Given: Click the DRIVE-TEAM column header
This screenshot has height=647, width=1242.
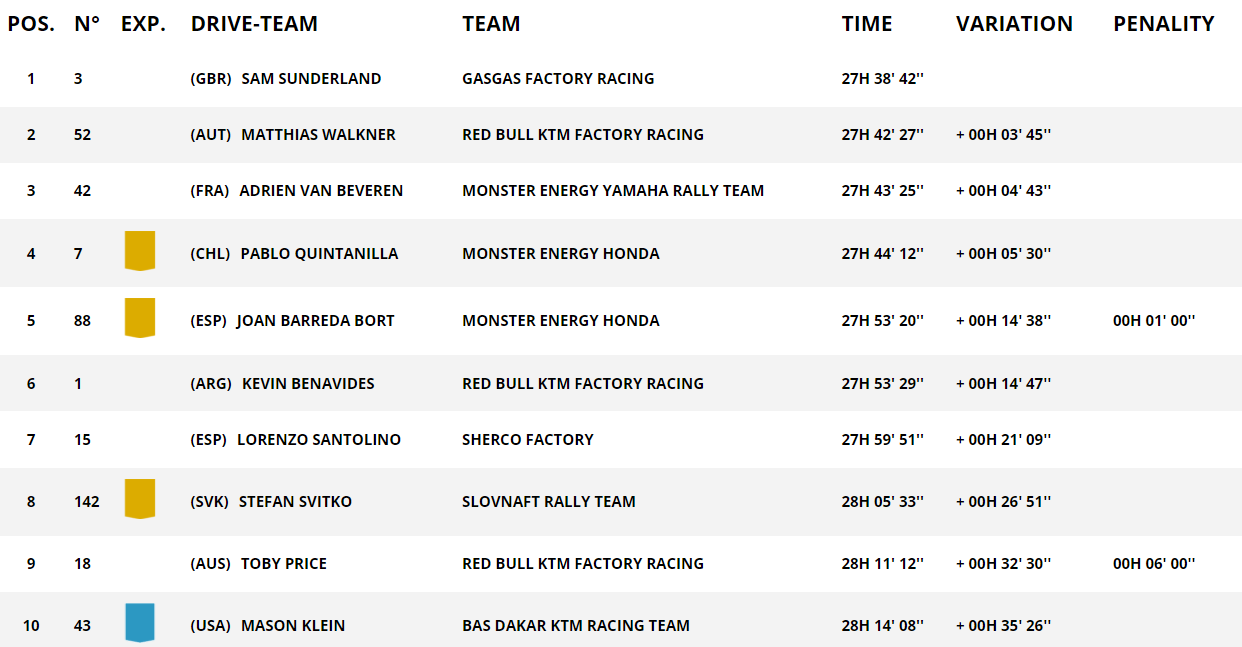Looking at the screenshot, I should click(x=254, y=24).
